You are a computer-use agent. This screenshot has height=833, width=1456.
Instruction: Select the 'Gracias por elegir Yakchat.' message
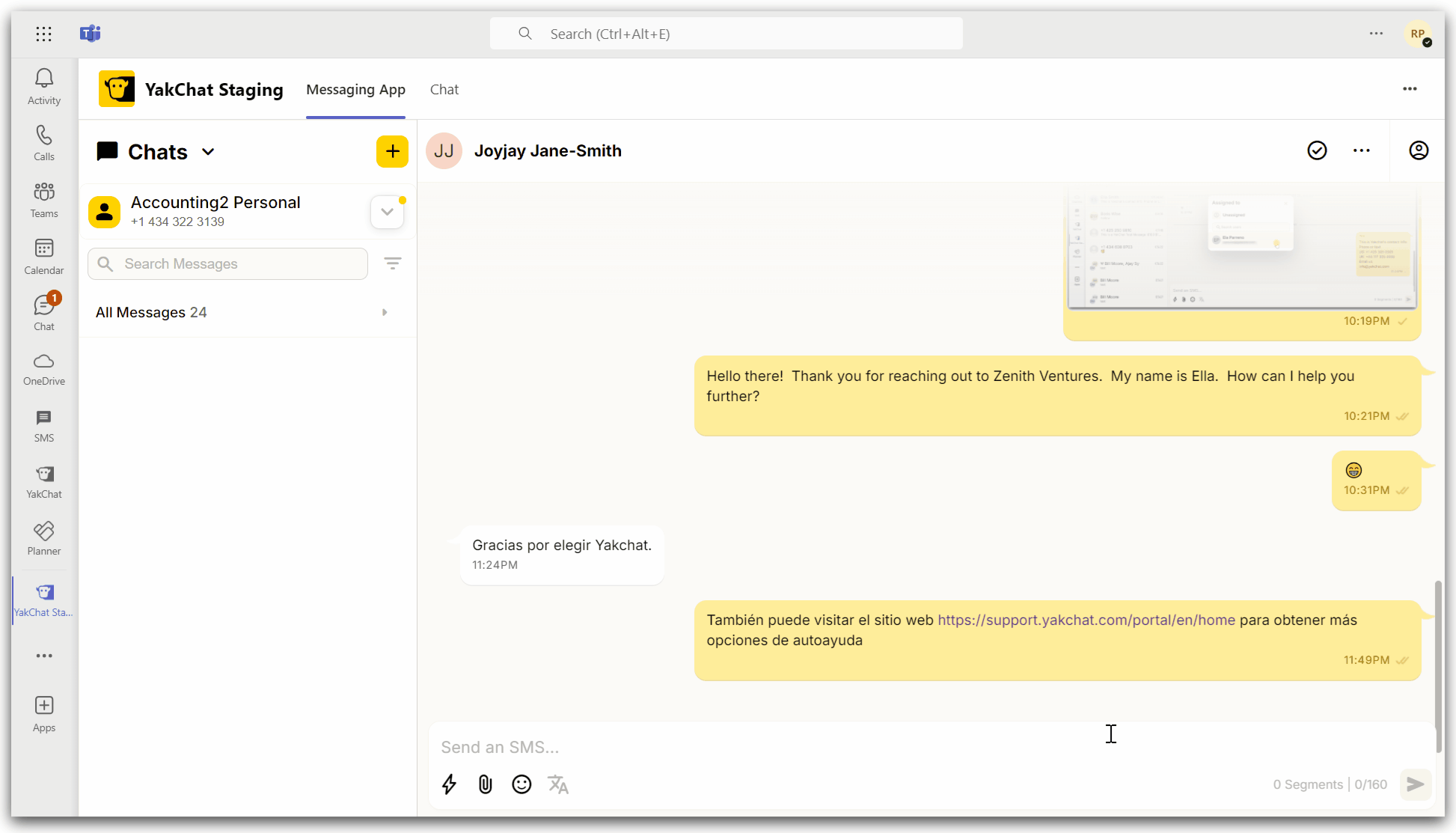tap(562, 555)
